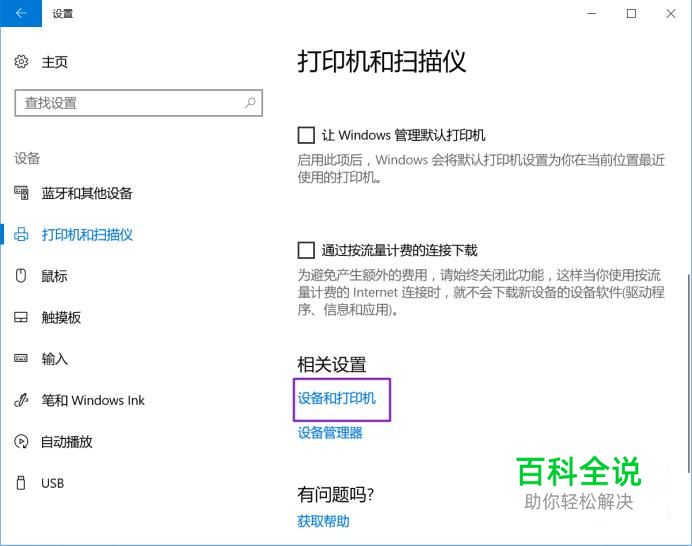Open 主页 settings home
The image size is (692, 546).
pos(54,62)
